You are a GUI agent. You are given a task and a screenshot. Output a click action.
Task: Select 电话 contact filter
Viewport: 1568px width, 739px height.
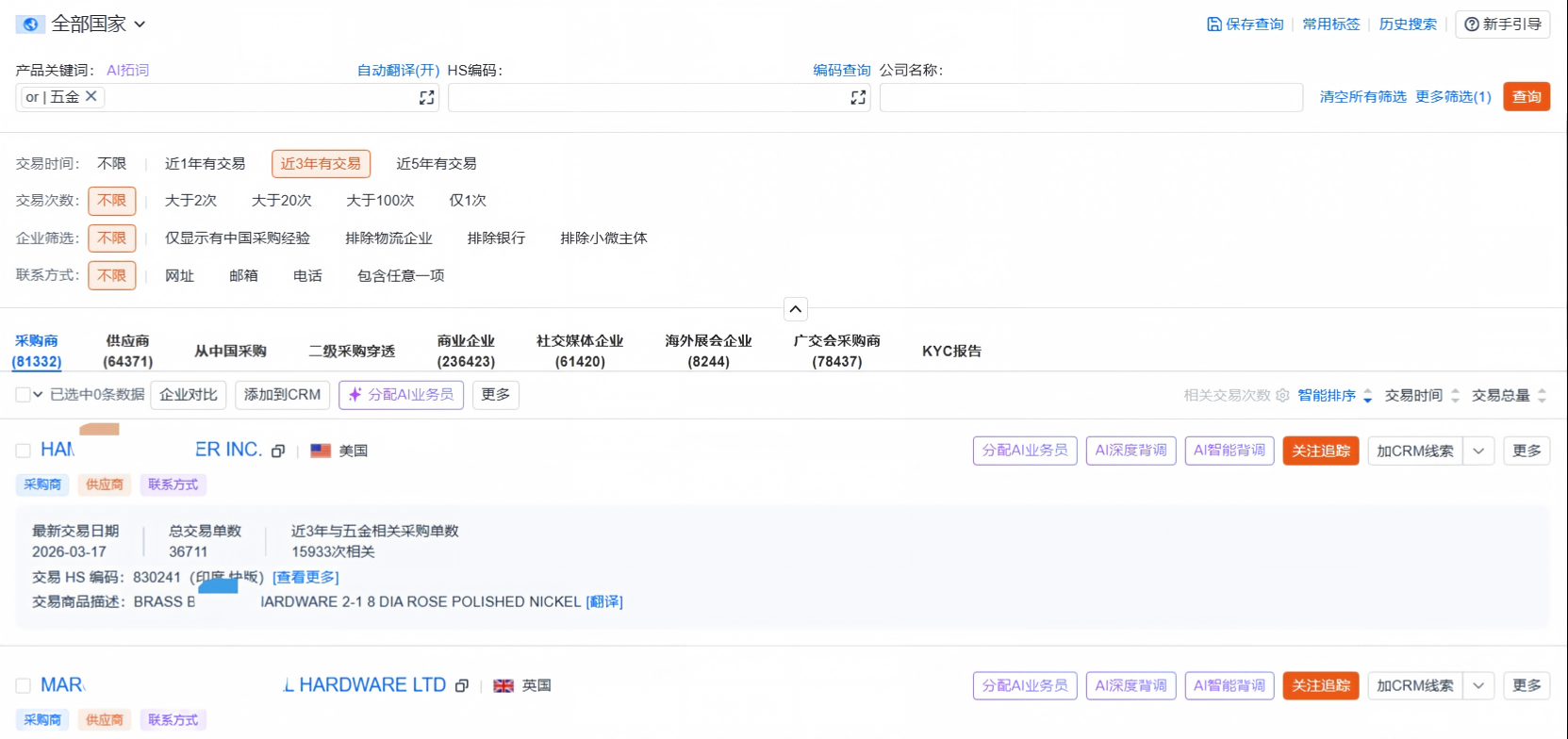pos(307,276)
